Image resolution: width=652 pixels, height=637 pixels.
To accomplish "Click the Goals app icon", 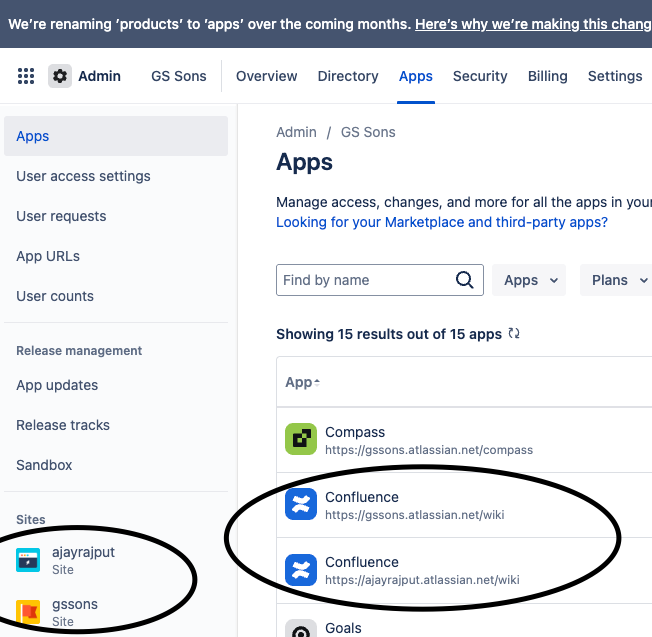I will (301, 628).
